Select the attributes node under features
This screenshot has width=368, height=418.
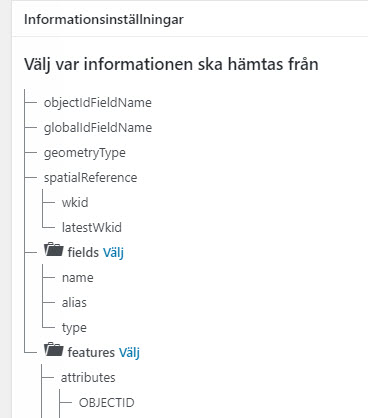tap(88, 378)
